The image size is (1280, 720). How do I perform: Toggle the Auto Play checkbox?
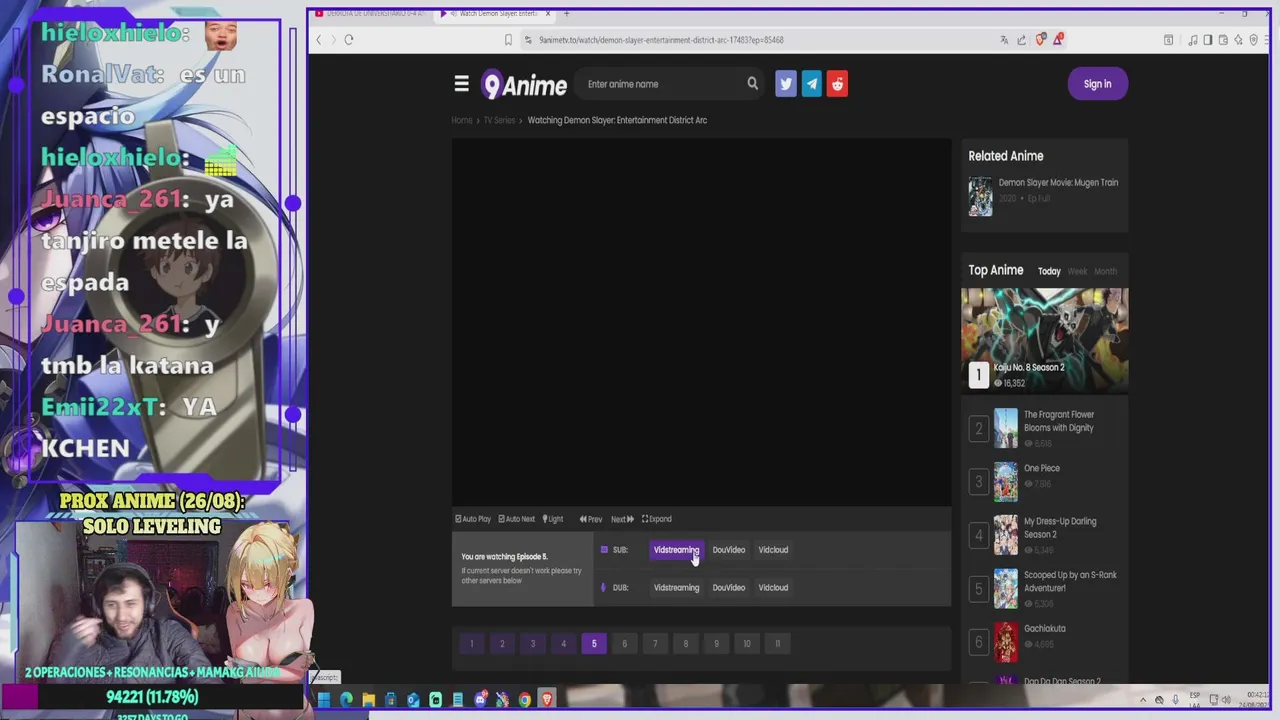pyautogui.click(x=473, y=519)
